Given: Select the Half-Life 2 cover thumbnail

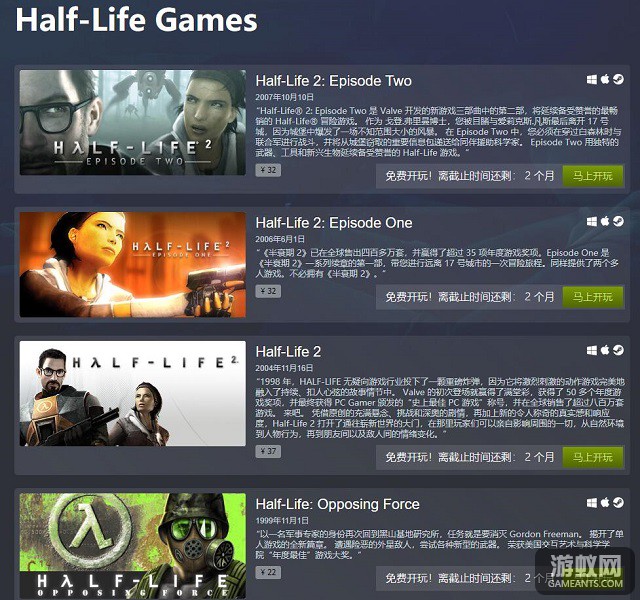Looking at the screenshot, I should click(133, 393).
